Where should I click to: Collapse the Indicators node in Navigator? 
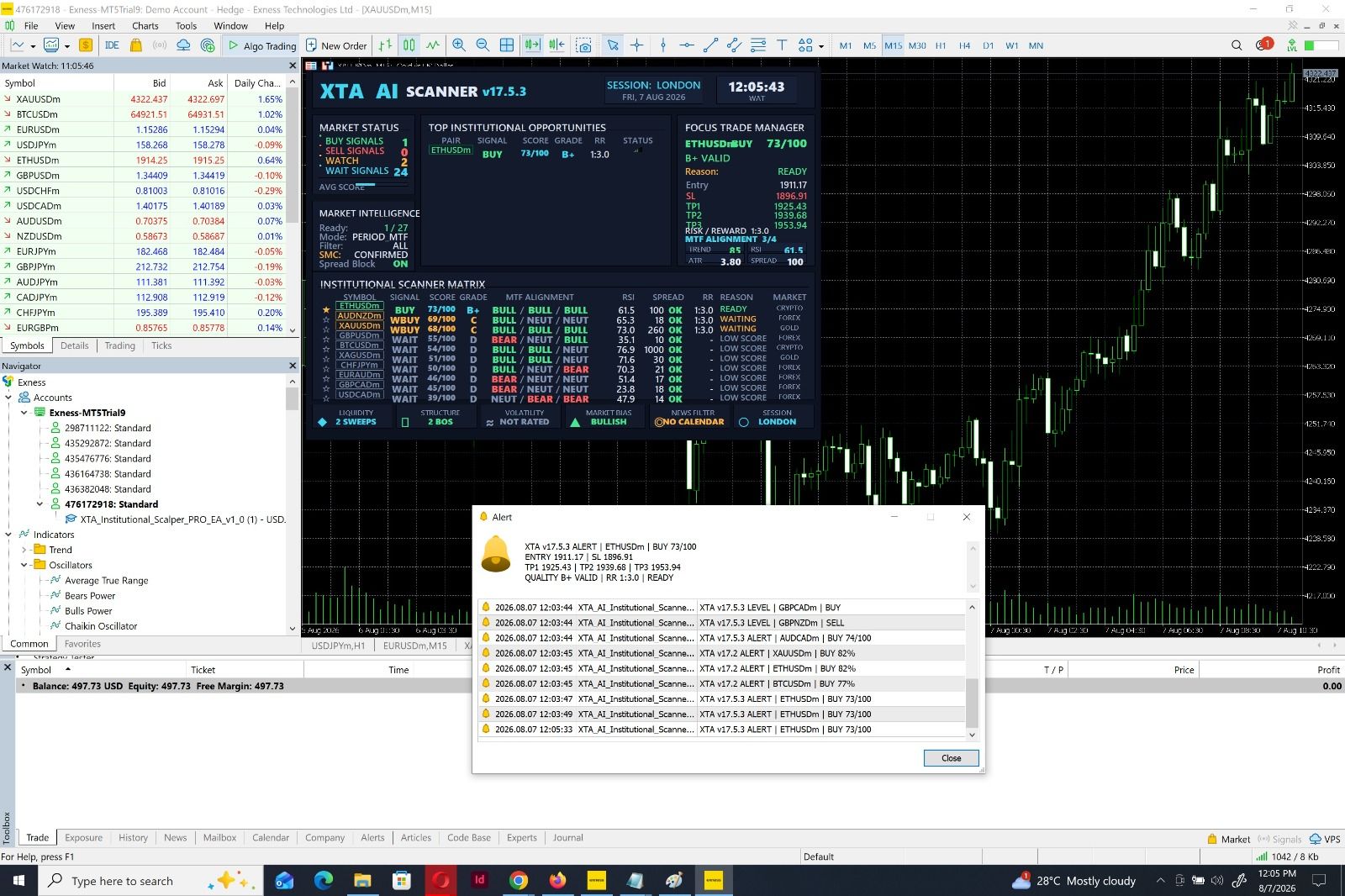pyautogui.click(x=9, y=535)
